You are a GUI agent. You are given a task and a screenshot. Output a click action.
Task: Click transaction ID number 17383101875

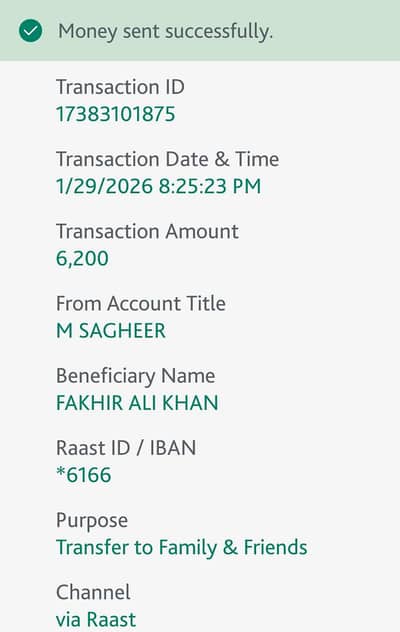(x=116, y=114)
